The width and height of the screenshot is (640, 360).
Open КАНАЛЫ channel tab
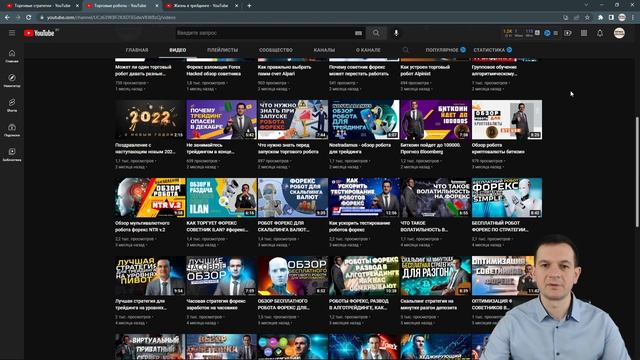(x=324, y=50)
